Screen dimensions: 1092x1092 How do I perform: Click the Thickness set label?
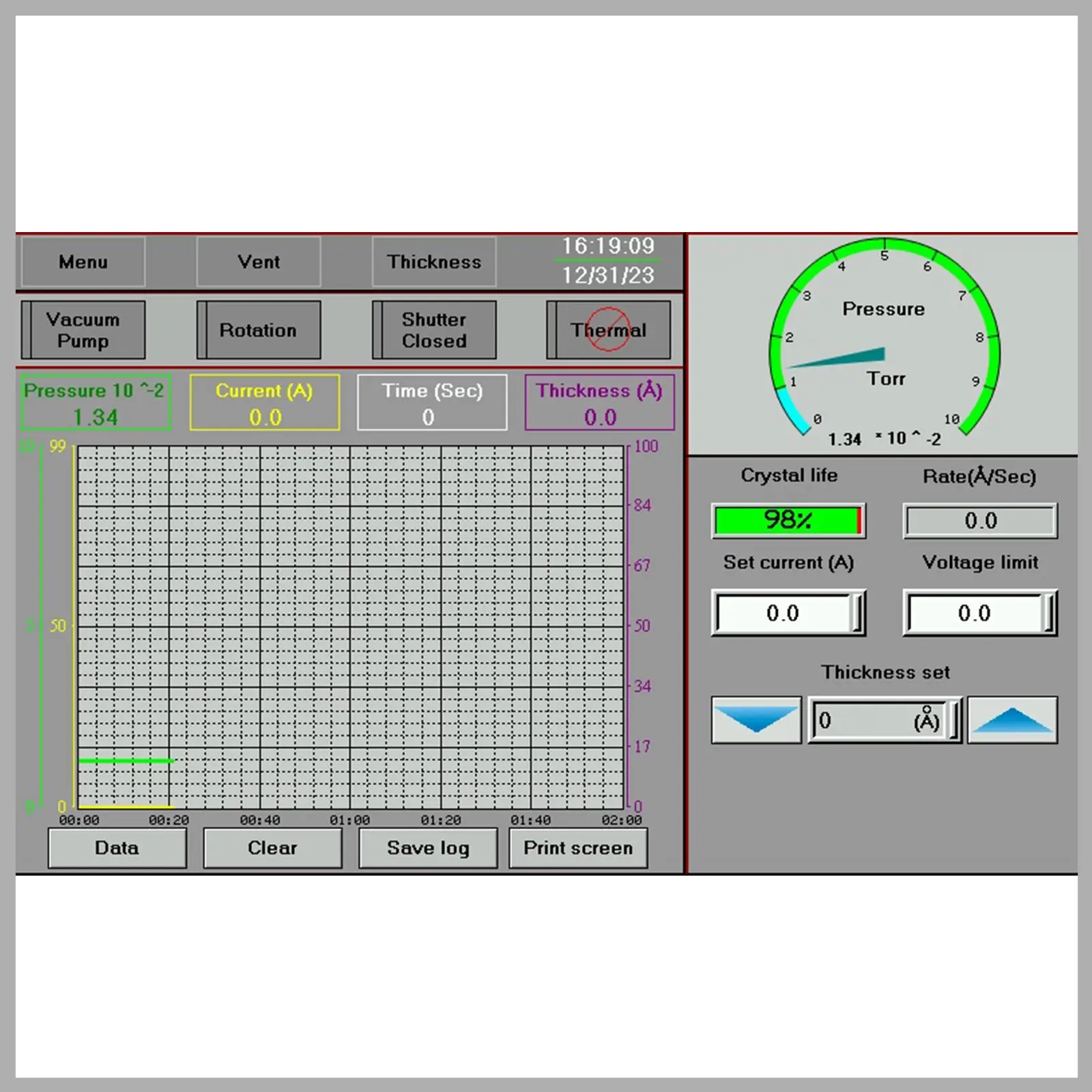click(885, 672)
